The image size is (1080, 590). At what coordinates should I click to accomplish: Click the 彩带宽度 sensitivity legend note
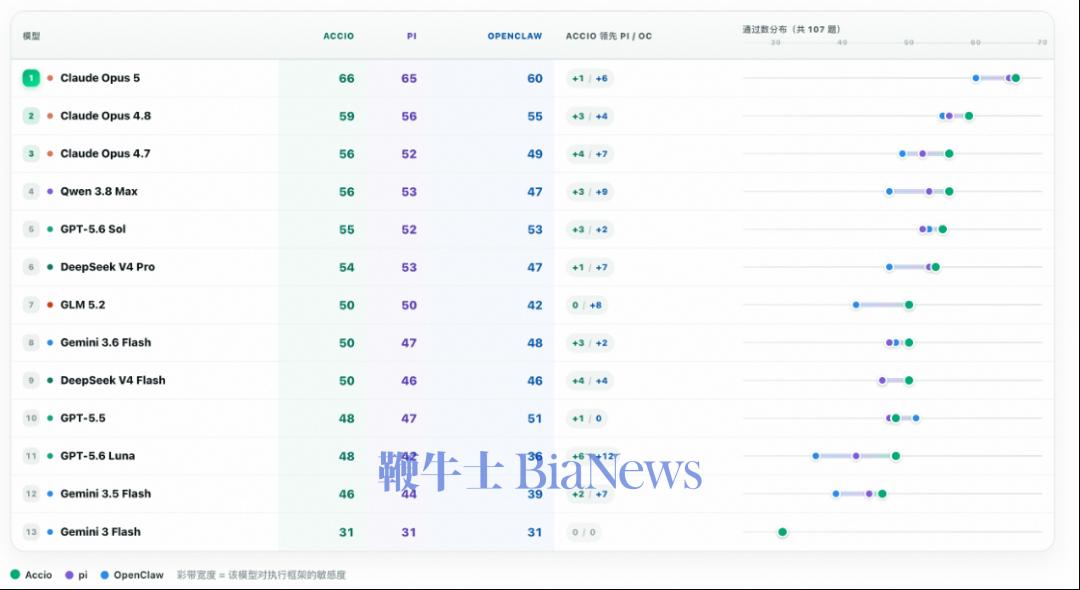[x=261, y=575]
